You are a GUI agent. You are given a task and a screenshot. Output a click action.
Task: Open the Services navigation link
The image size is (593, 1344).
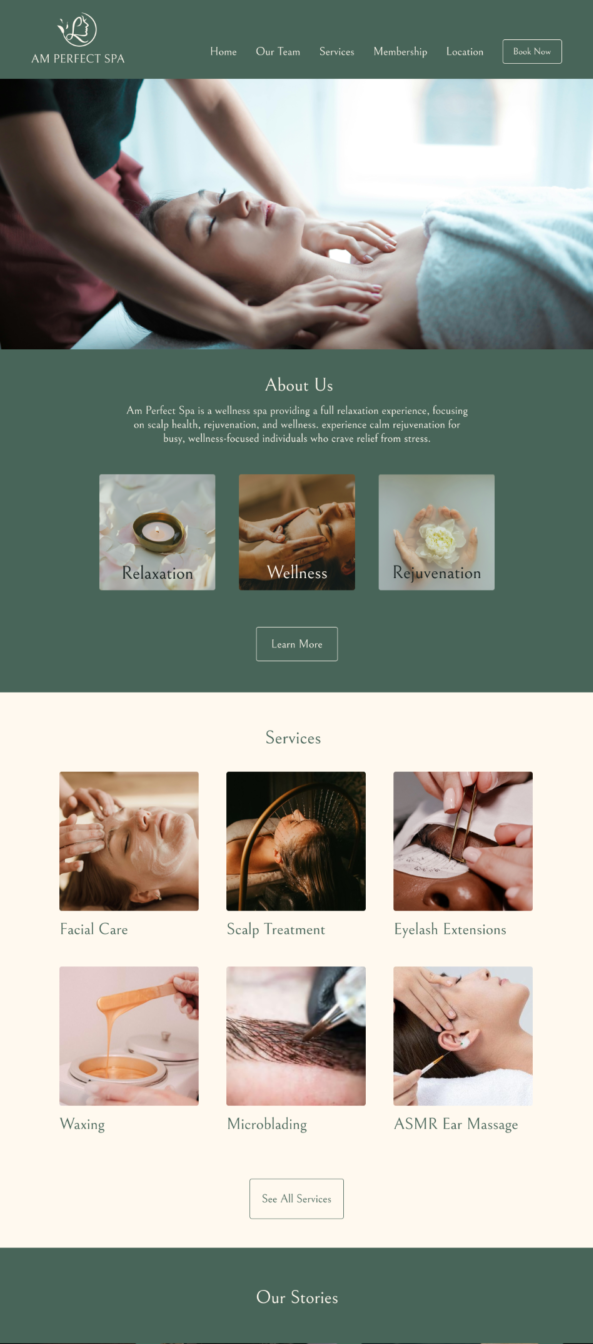[337, 52]
